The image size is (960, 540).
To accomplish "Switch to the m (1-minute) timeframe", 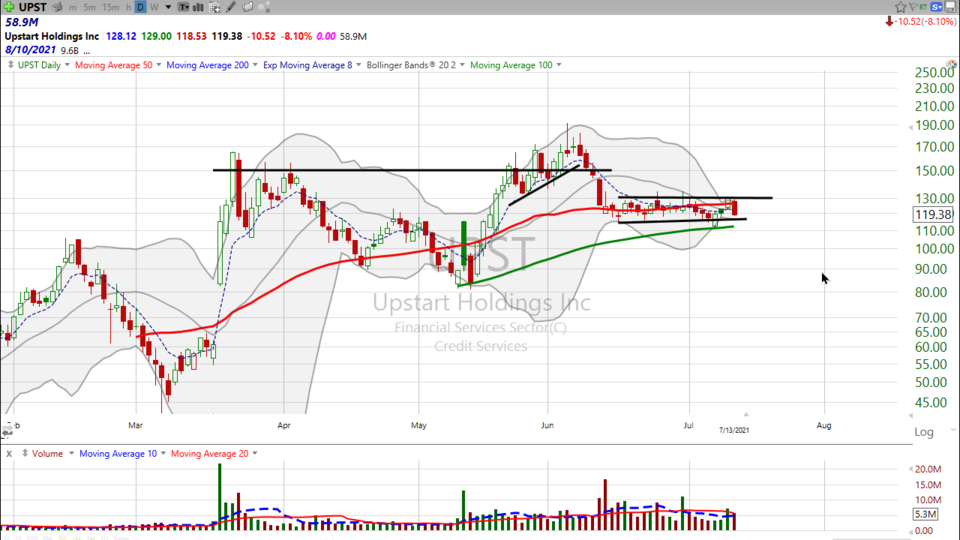I will [x=73, y=7].
